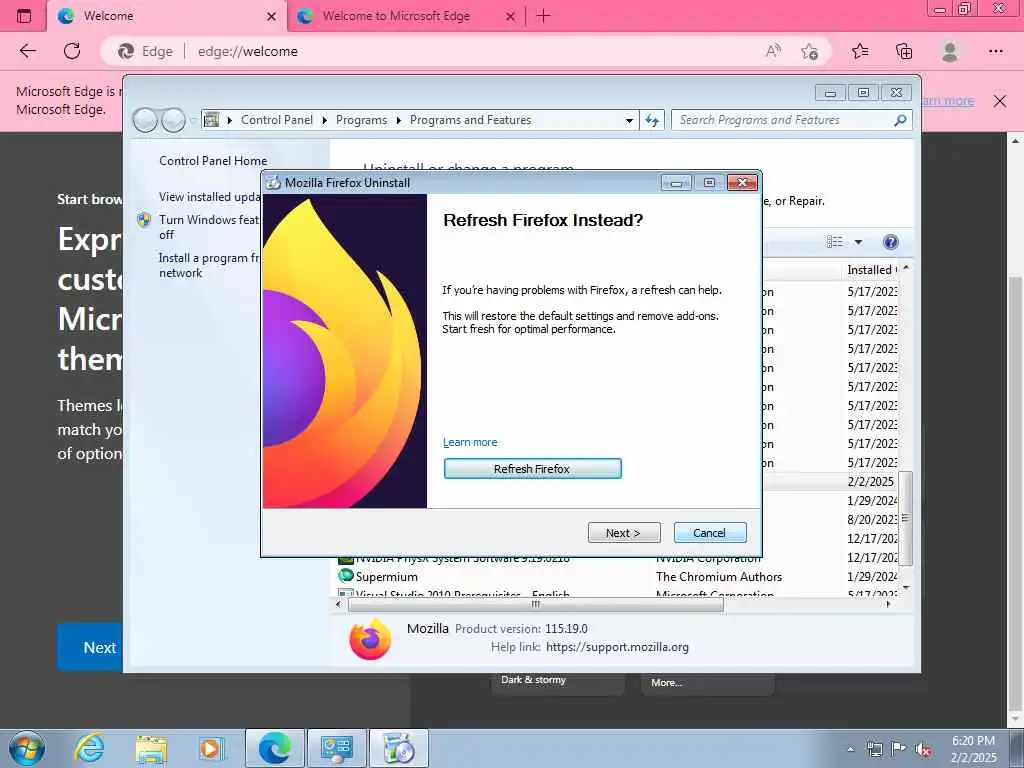The width and height of the screenshot is (1024, 768).
Task: Add this page to favorites star icon
Action: (x=809, y=51)
